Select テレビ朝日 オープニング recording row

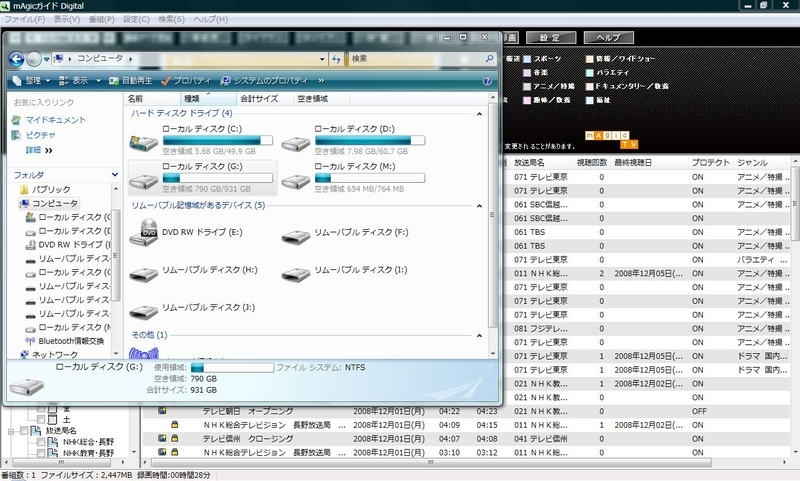(467, 411)
